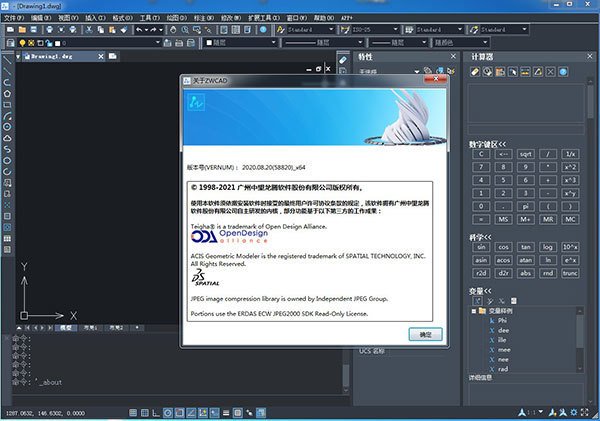Screen dimensions: 600x421
Task: Click the 确定 button in About dialog
Action: click(426, 334)
